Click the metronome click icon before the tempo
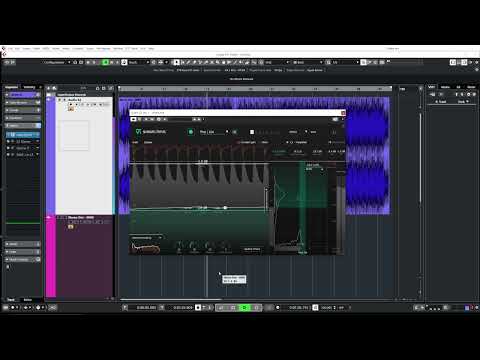Screen dimensions: 480x360 click(315, 308)
